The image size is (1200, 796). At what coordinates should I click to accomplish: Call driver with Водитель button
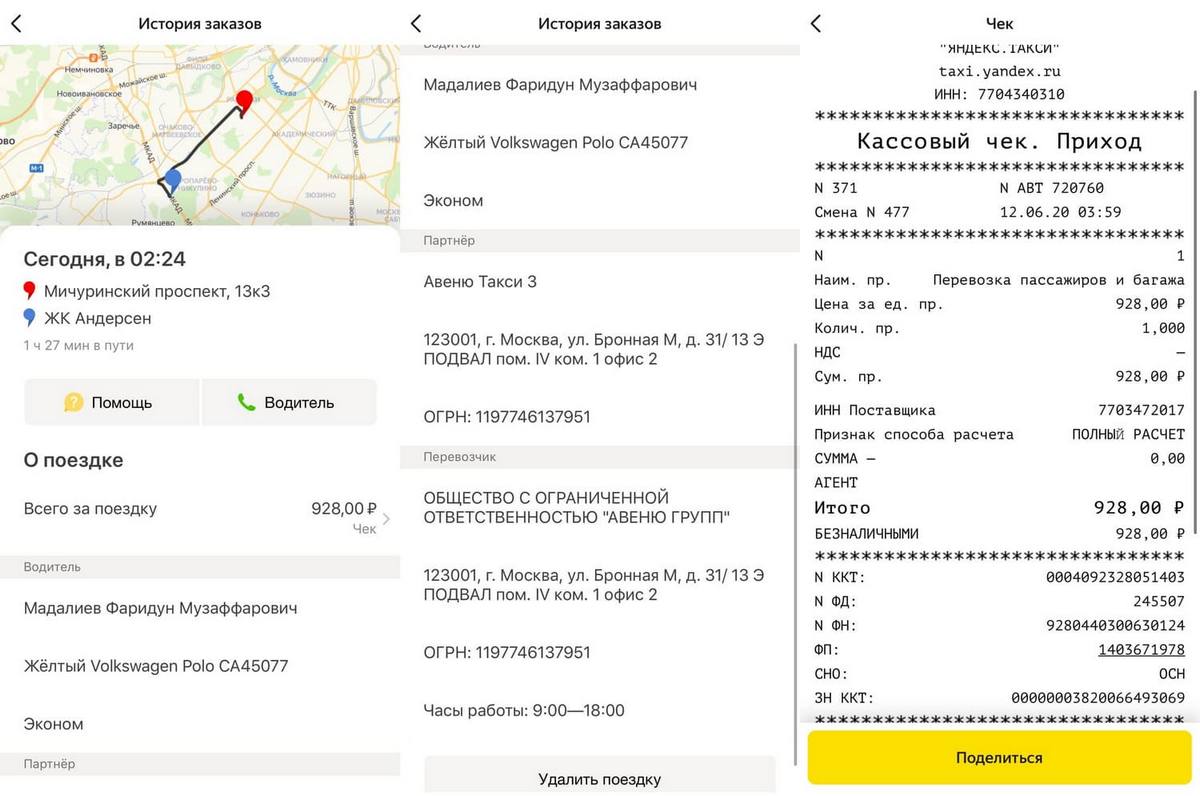[289, 403]
